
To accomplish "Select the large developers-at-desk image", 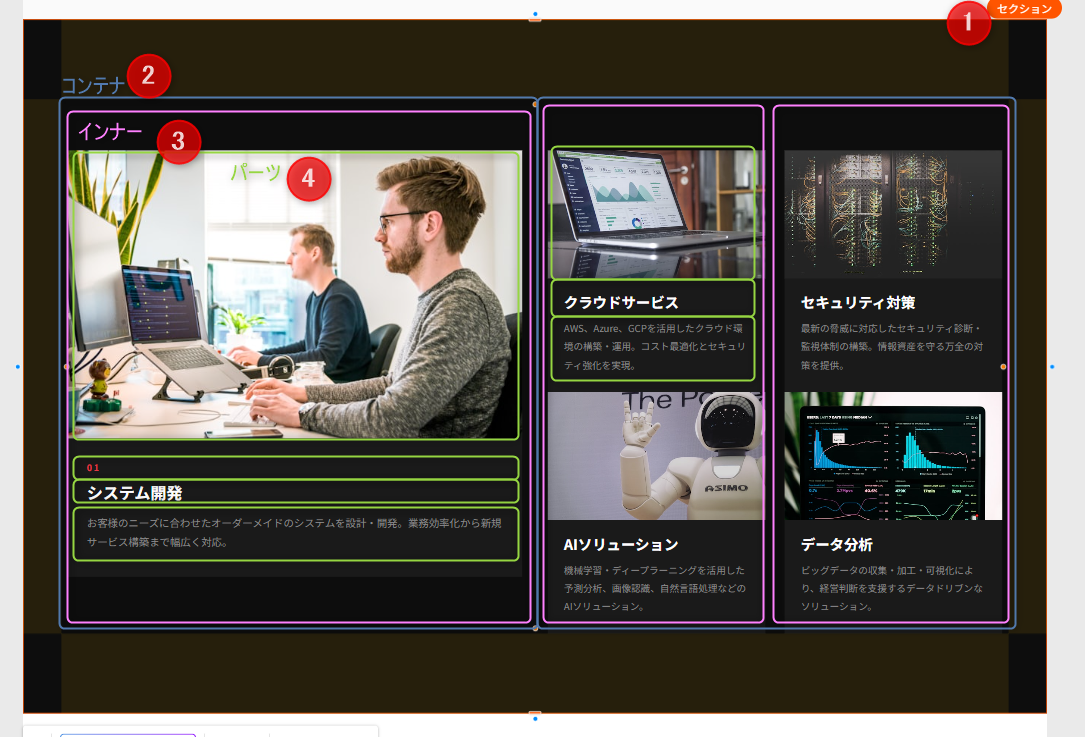I will point(295,300).
